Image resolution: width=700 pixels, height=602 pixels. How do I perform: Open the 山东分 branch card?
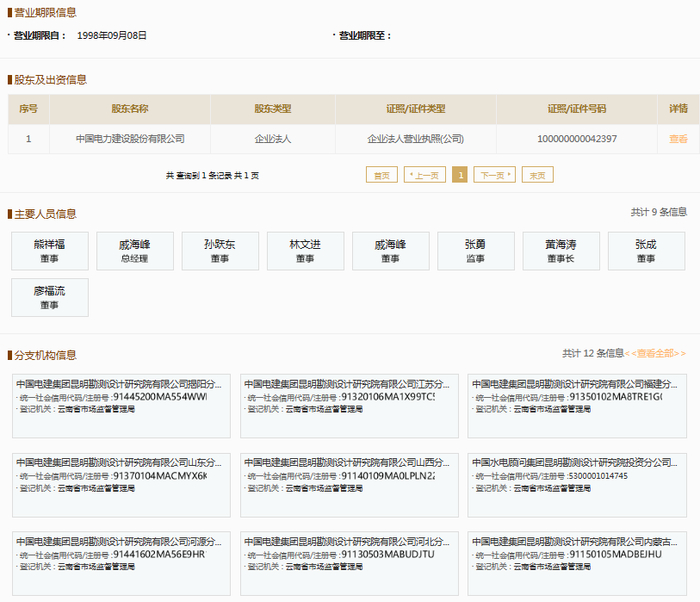[121, 485]
